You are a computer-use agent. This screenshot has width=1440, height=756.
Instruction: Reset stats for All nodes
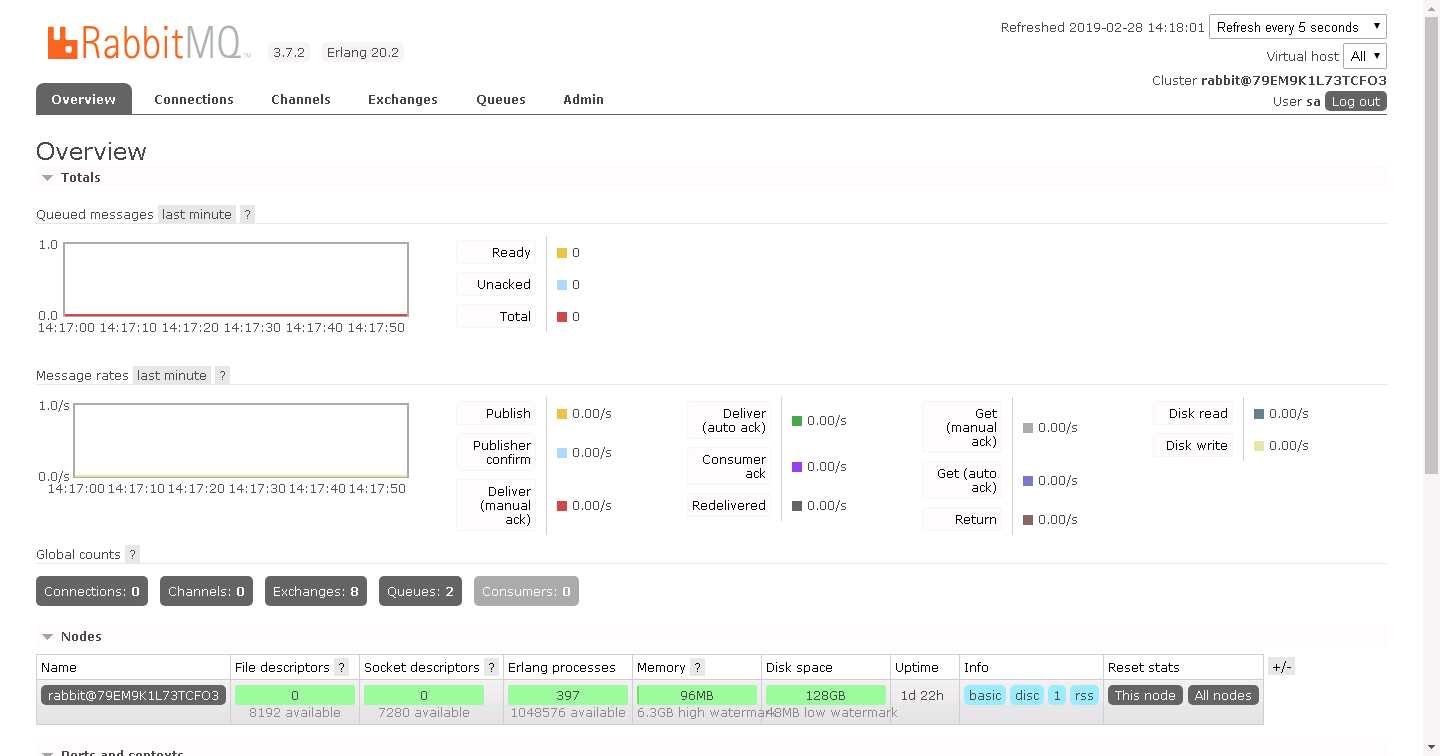[x=1223, y=695]
